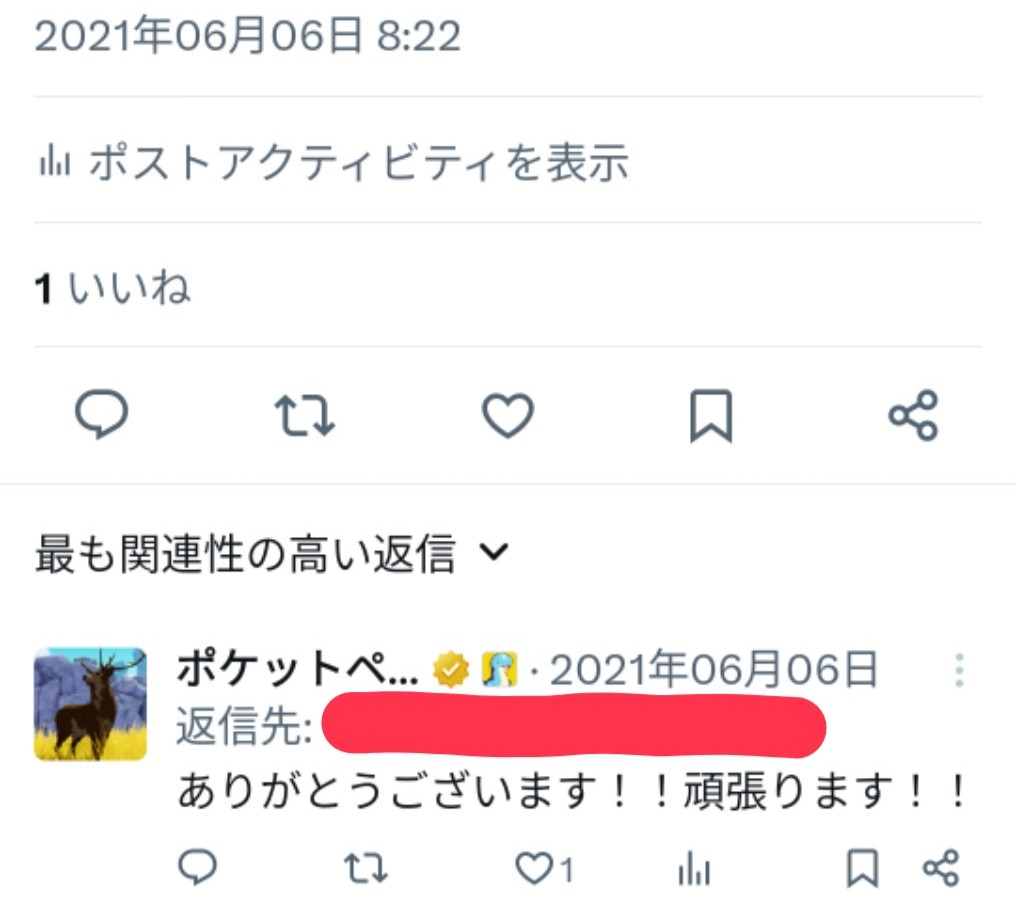Reply to the ありがとうございます comment
This screenshot has width=1016, height=909.
(198, 868)
